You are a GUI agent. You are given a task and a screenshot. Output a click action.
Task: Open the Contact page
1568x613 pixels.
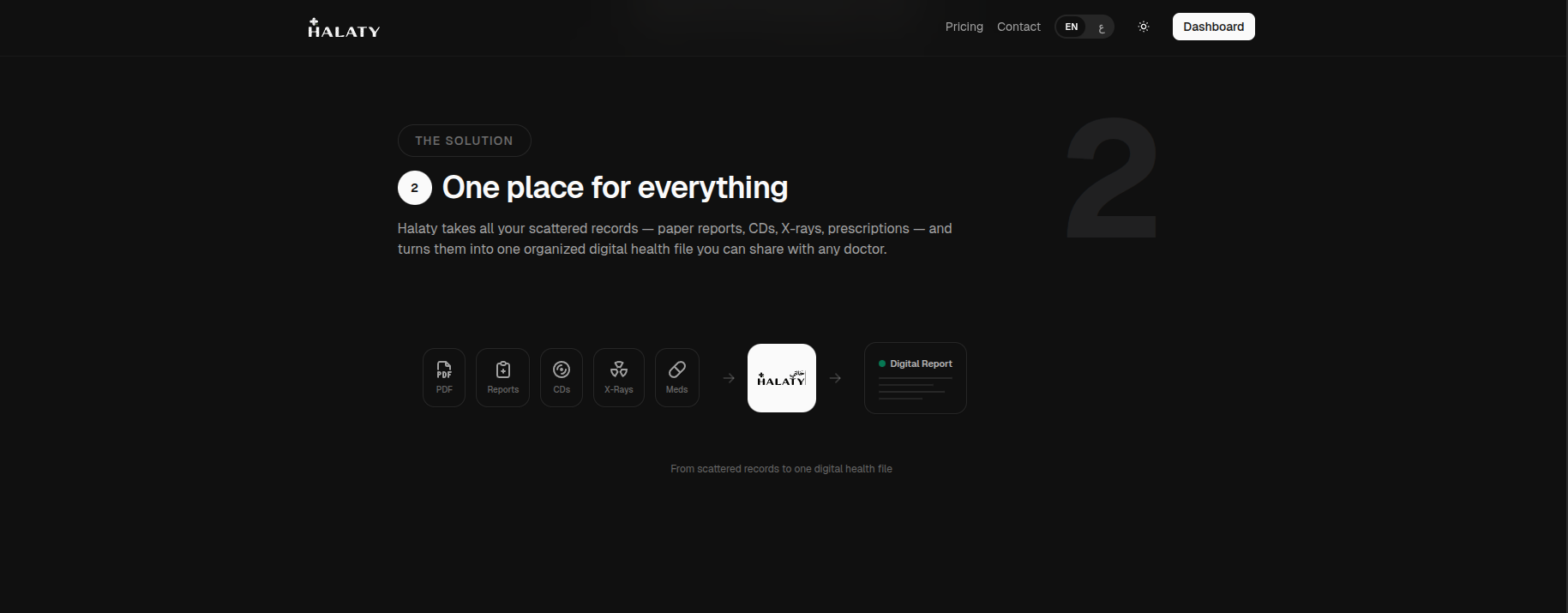(1018, 27)
